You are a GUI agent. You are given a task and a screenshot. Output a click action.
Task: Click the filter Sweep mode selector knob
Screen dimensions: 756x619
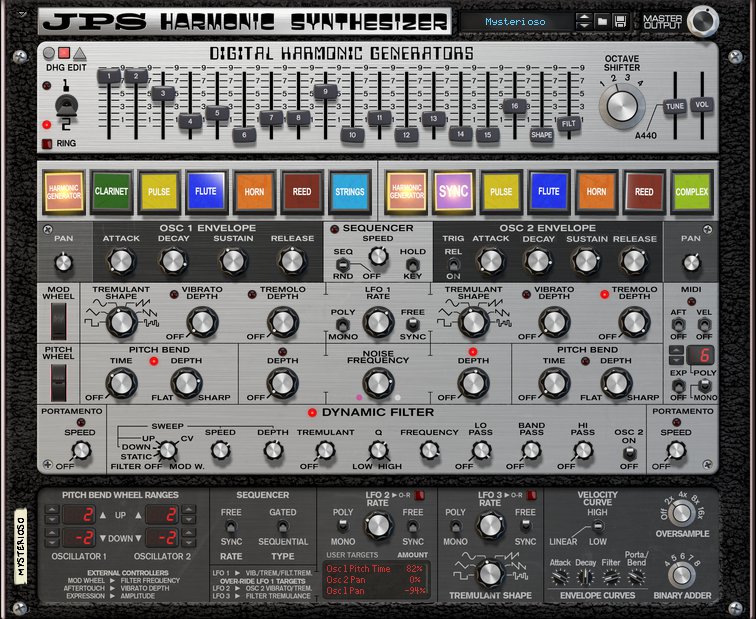(x=167, y=450)
